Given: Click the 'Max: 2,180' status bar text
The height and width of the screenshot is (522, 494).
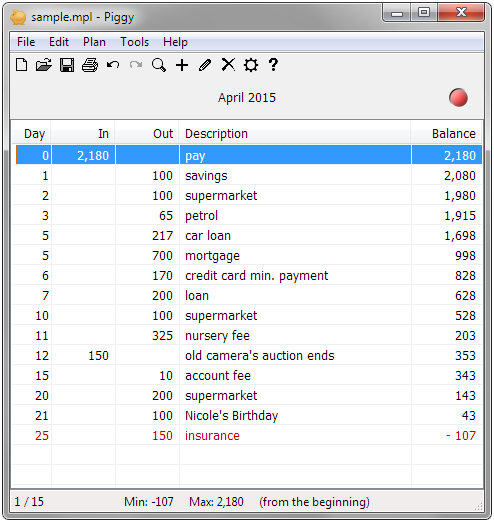Looking at the screenshot, I should pos(216,501).
